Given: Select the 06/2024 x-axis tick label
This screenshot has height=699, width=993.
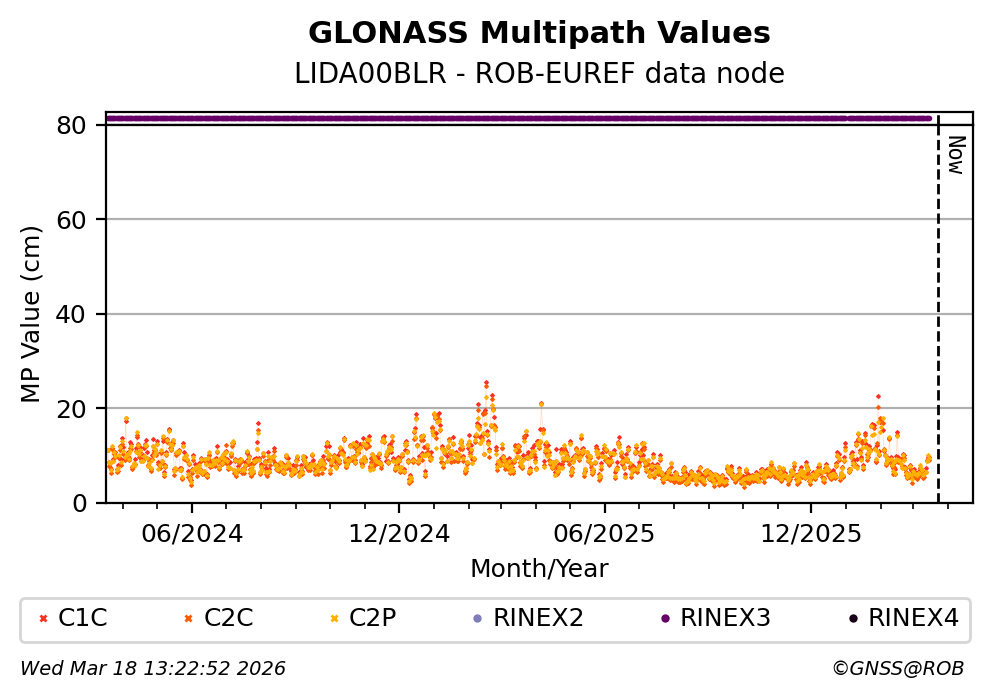Looking at the screenshot, I should point(193,534).
